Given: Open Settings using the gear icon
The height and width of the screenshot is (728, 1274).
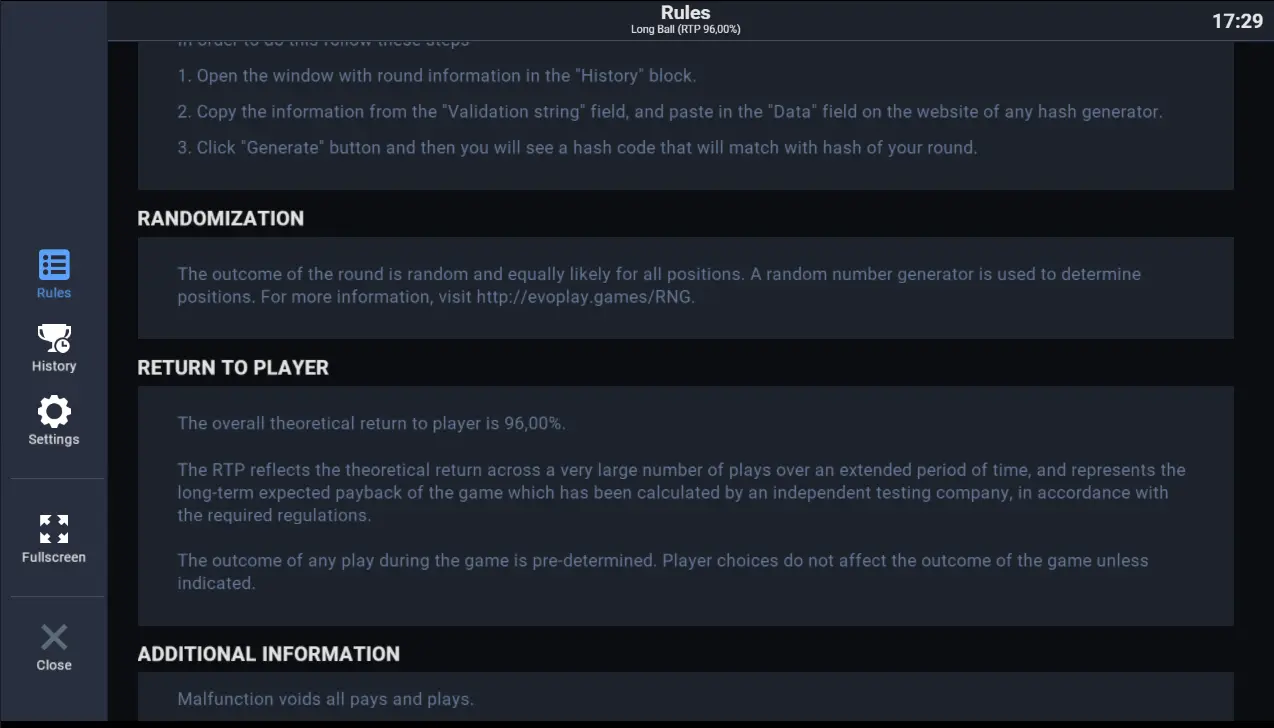Looking at the screenshot, I should tap(54, 411).
